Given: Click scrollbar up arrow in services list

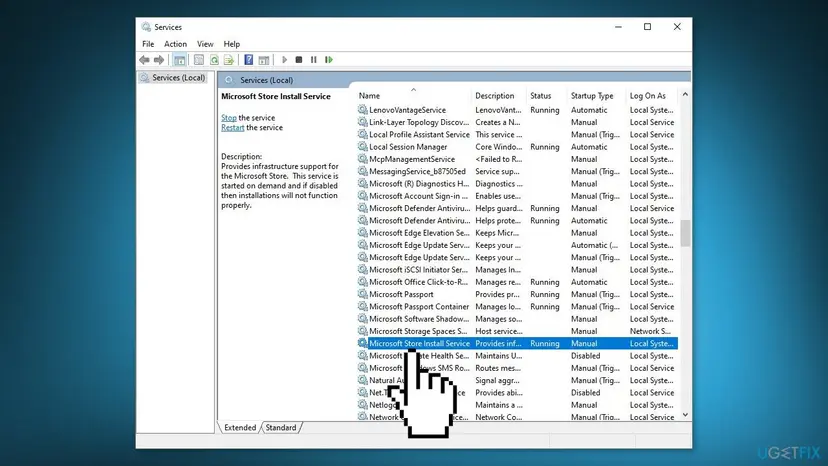Looking at the screenshot, I should pos(685,94).
